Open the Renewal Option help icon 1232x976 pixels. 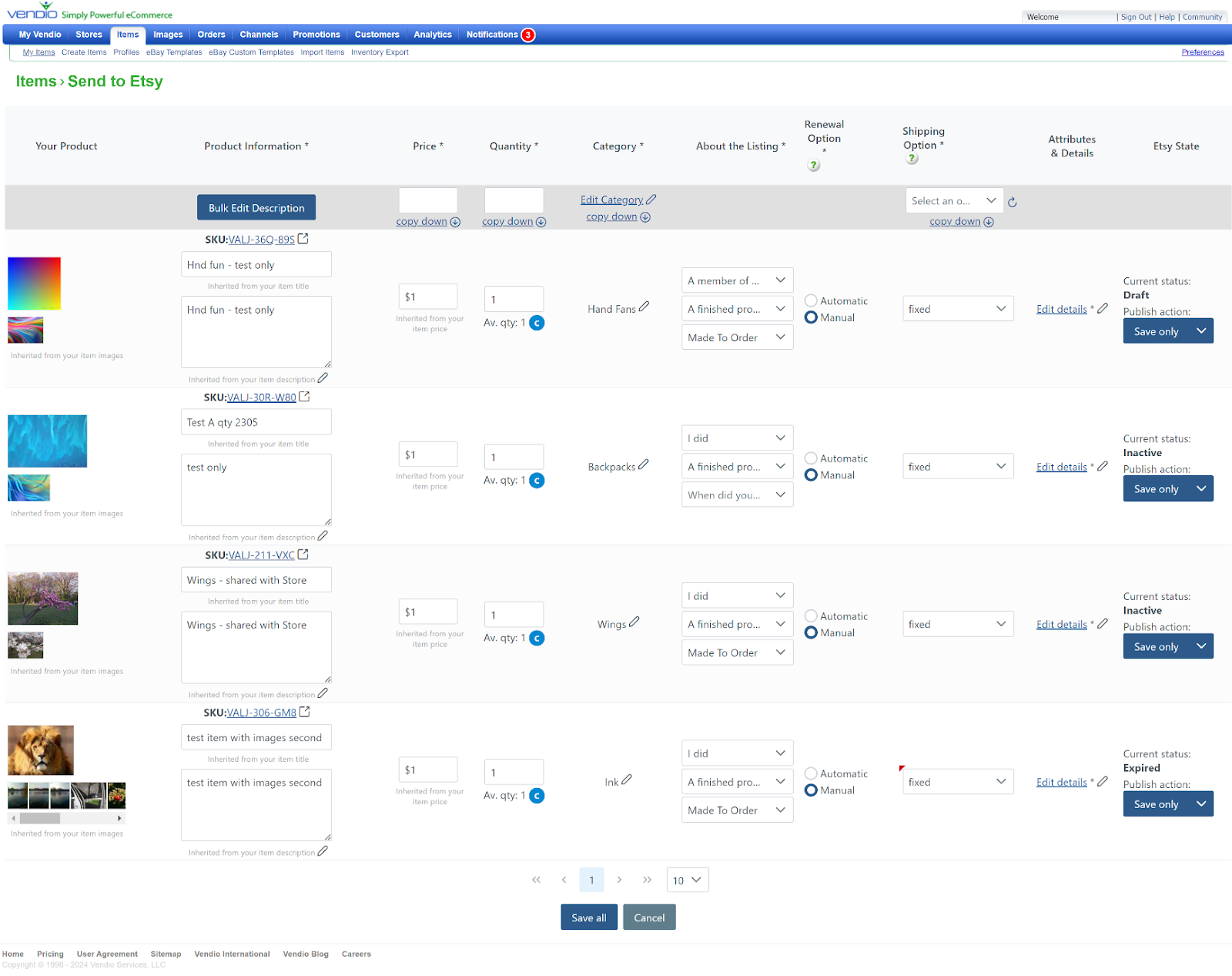pyautogui.click(x=813, y=164)
